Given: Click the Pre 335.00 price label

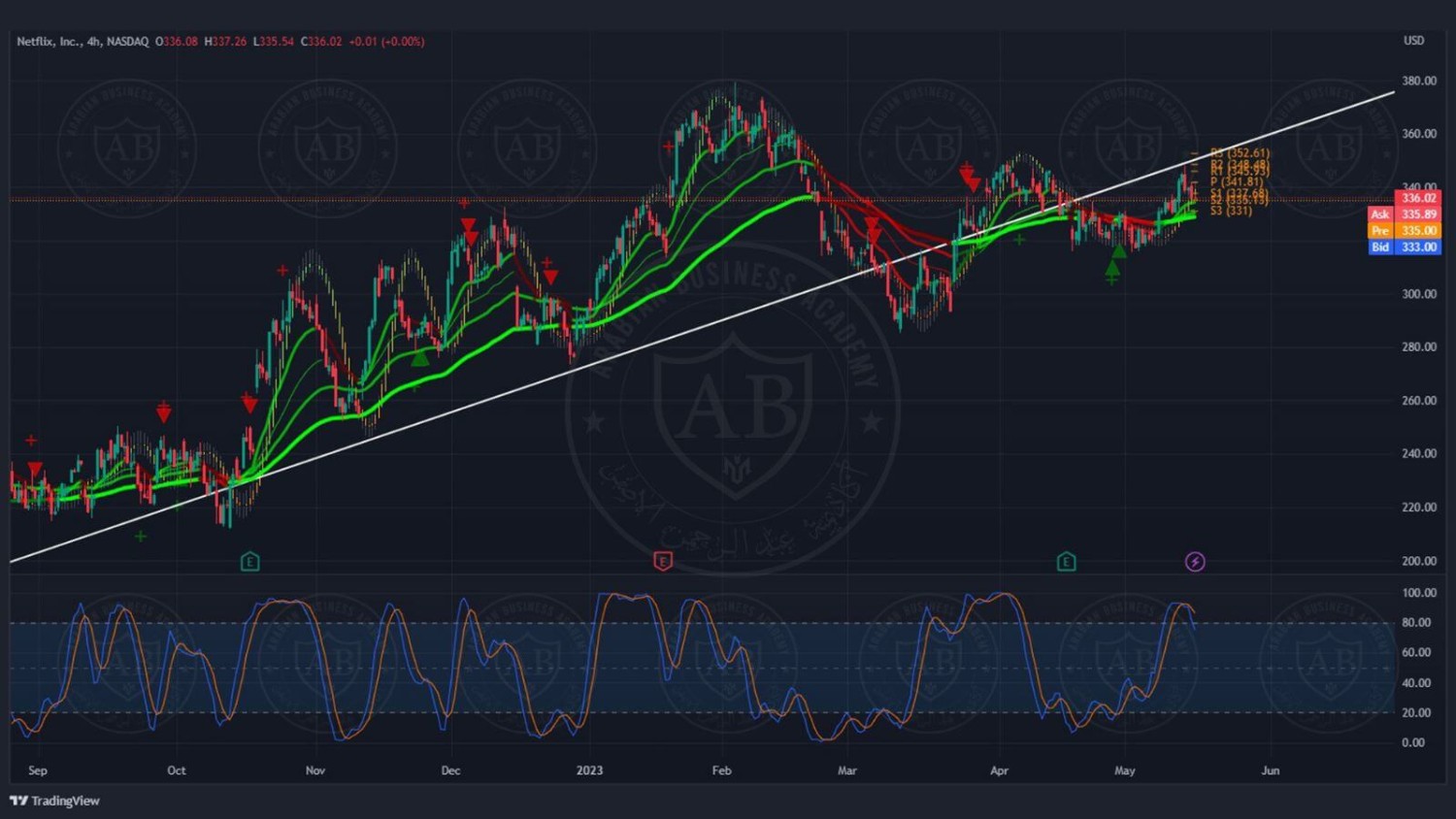Looking at the screenshot, I should tap(1404, 231).
